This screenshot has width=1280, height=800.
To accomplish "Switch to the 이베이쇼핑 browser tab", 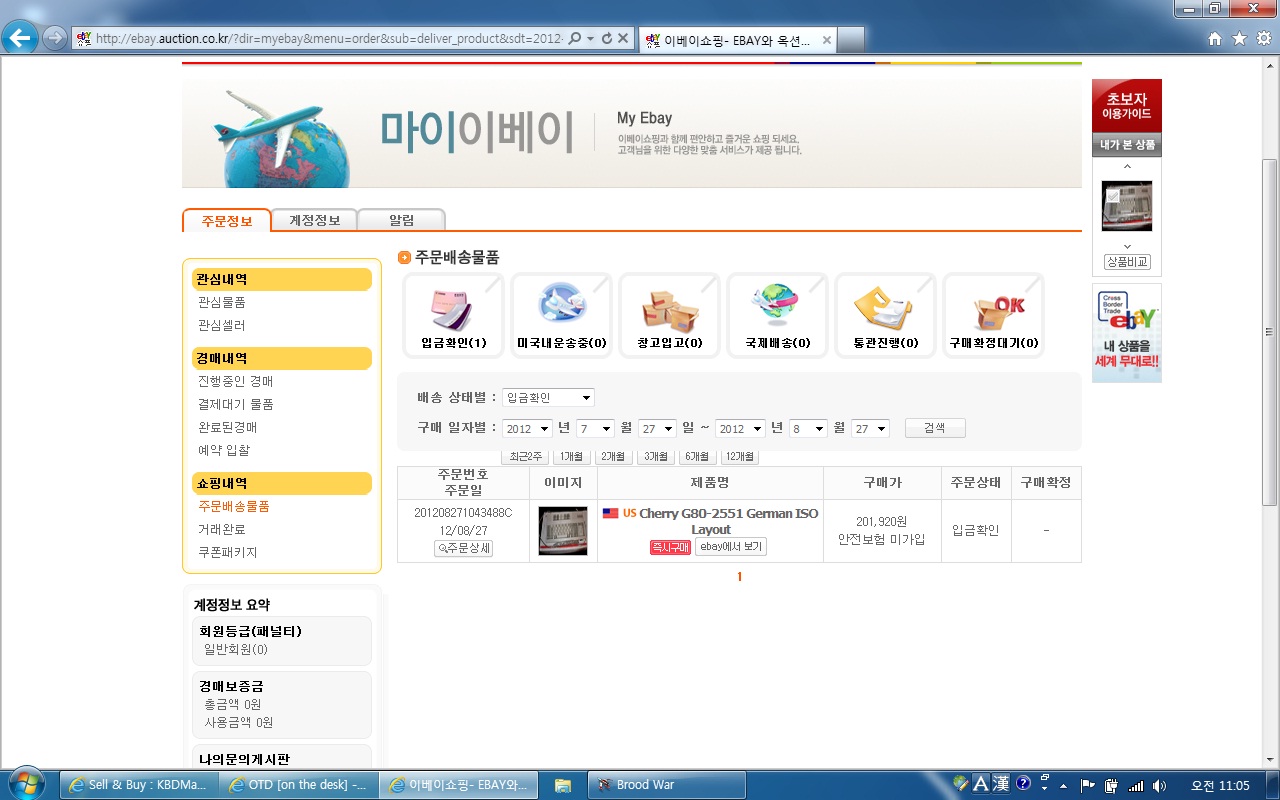I will [x=737, y=40].
